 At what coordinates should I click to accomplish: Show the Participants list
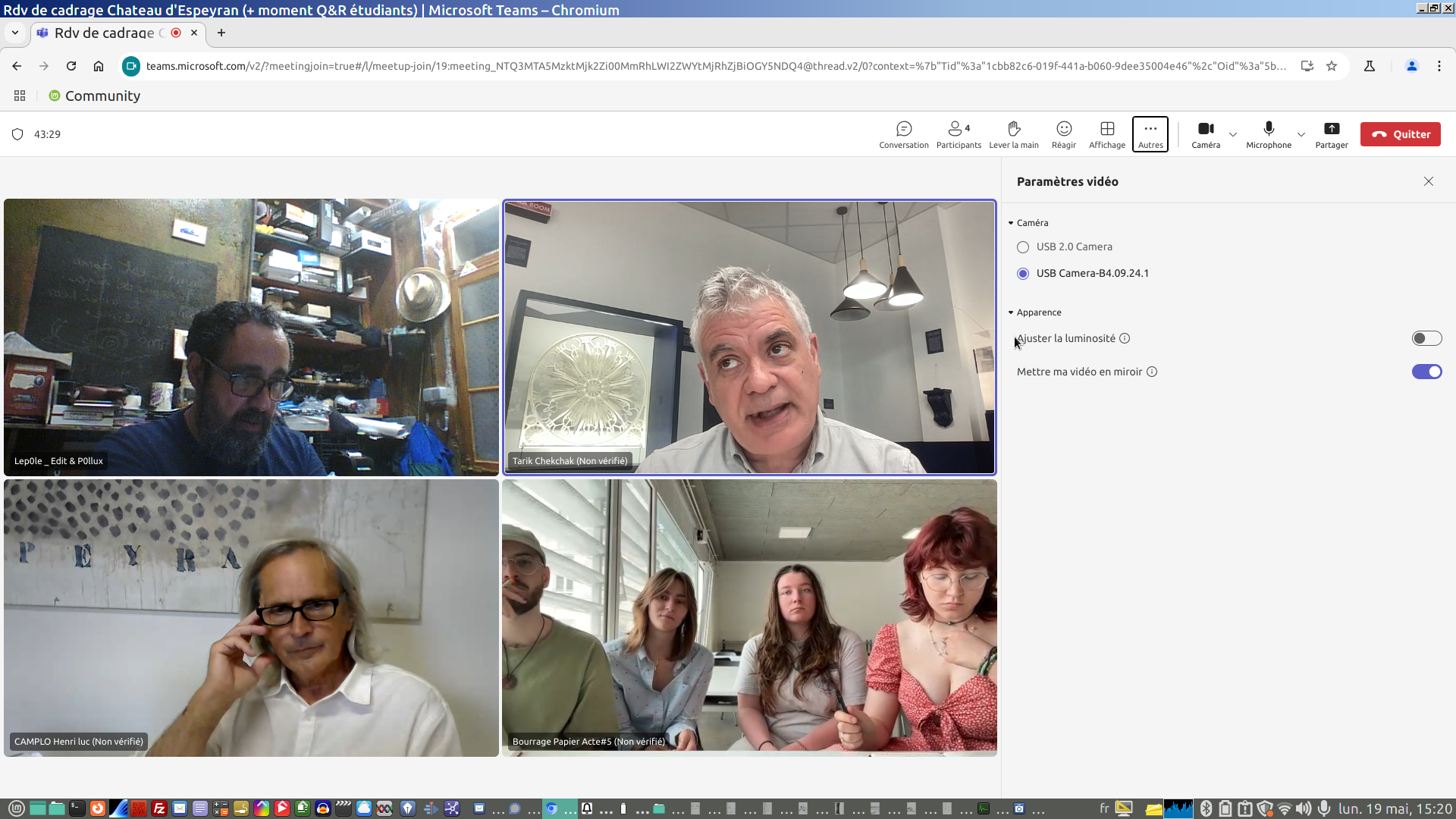959,134
